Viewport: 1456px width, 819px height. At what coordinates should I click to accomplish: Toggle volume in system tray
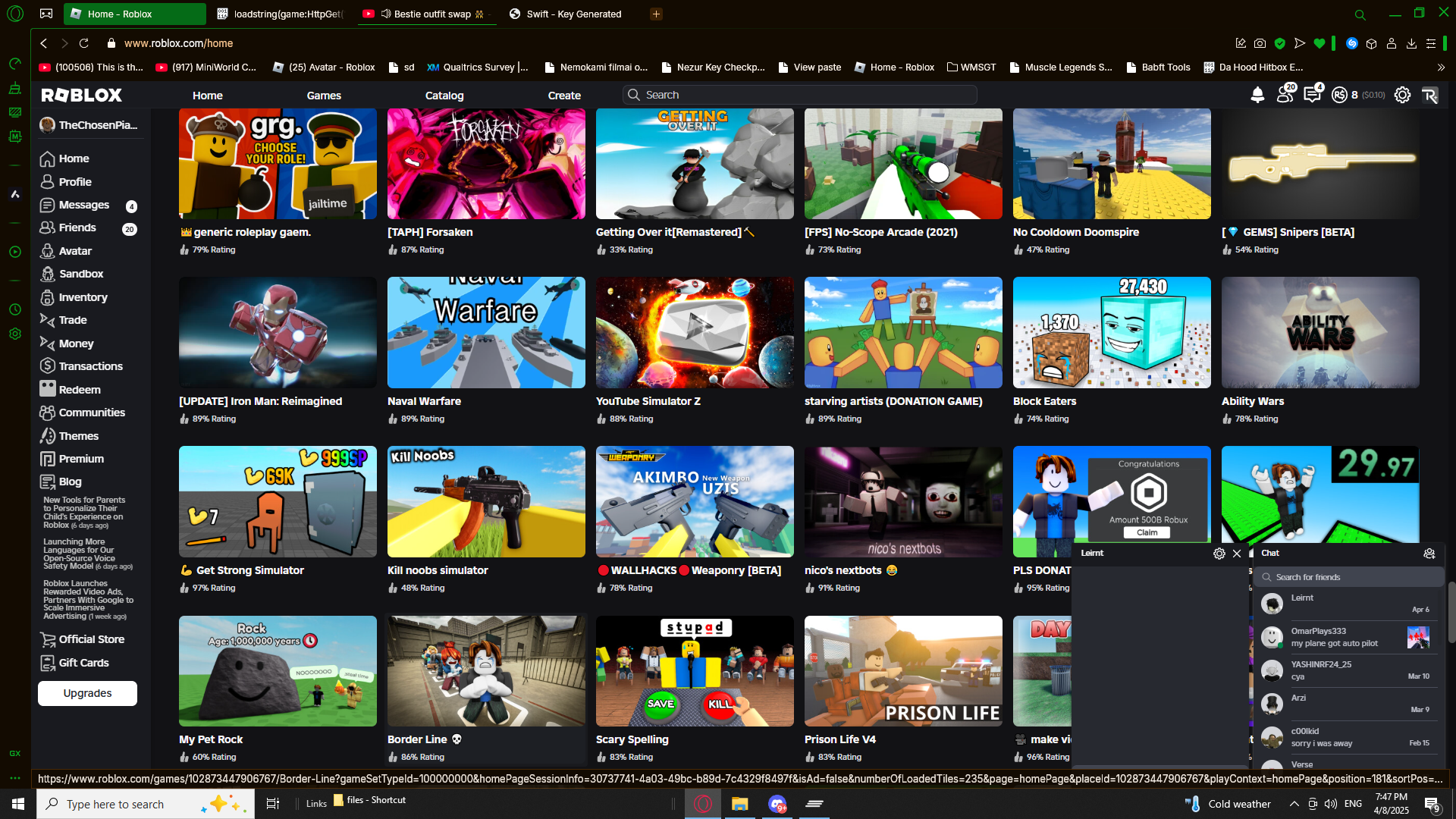[x=1330, y=804]
